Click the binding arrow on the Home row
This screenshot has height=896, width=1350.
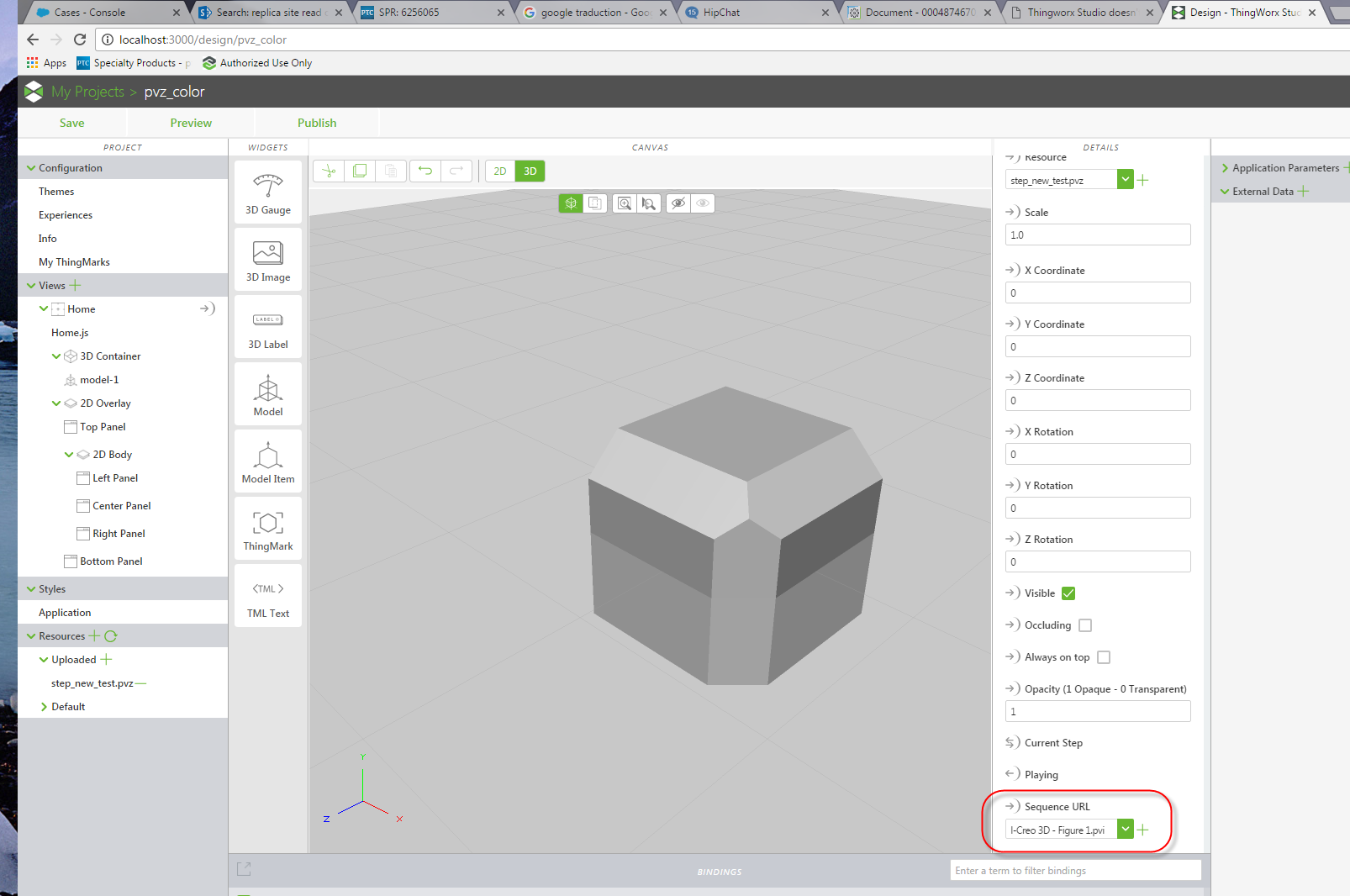coord(208,308)
